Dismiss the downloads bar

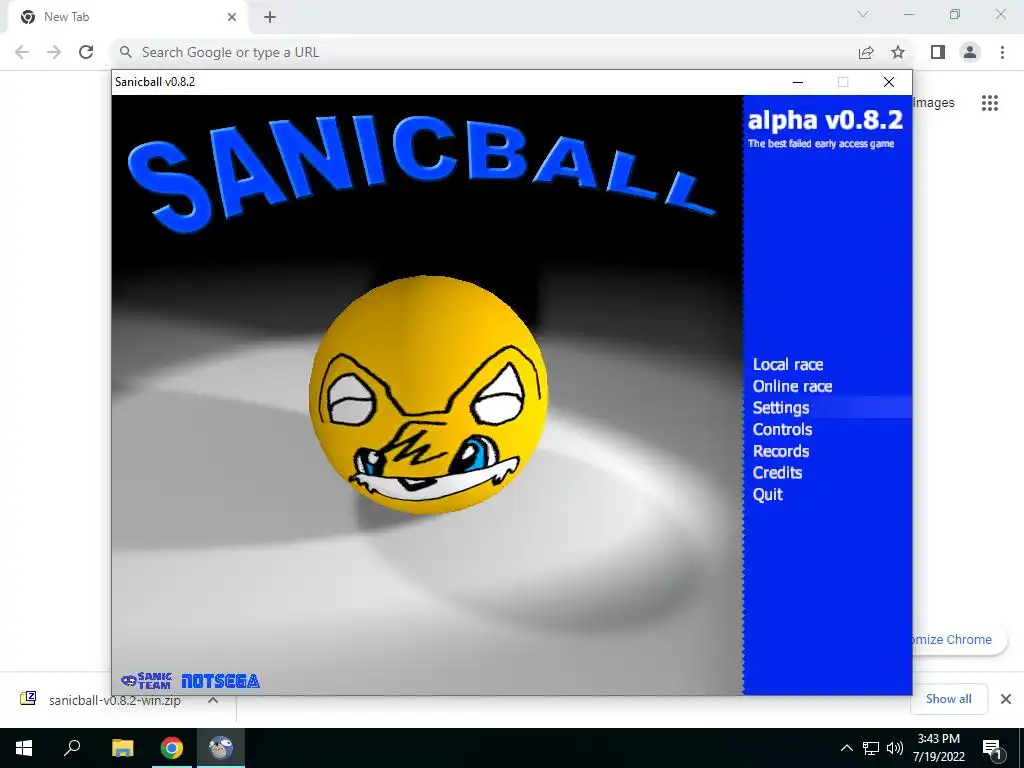click(x=1006, y=699)
